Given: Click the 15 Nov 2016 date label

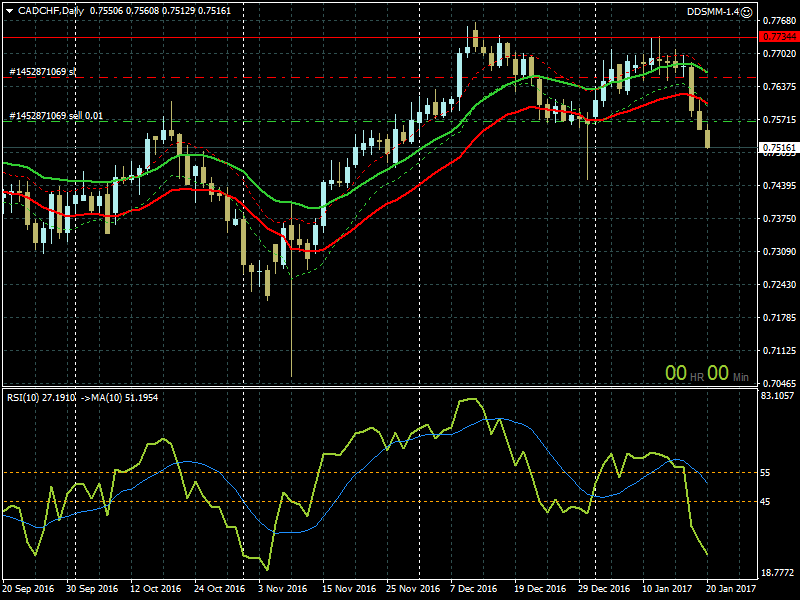Looking at the screenshot, I should (x=349, y=589).
